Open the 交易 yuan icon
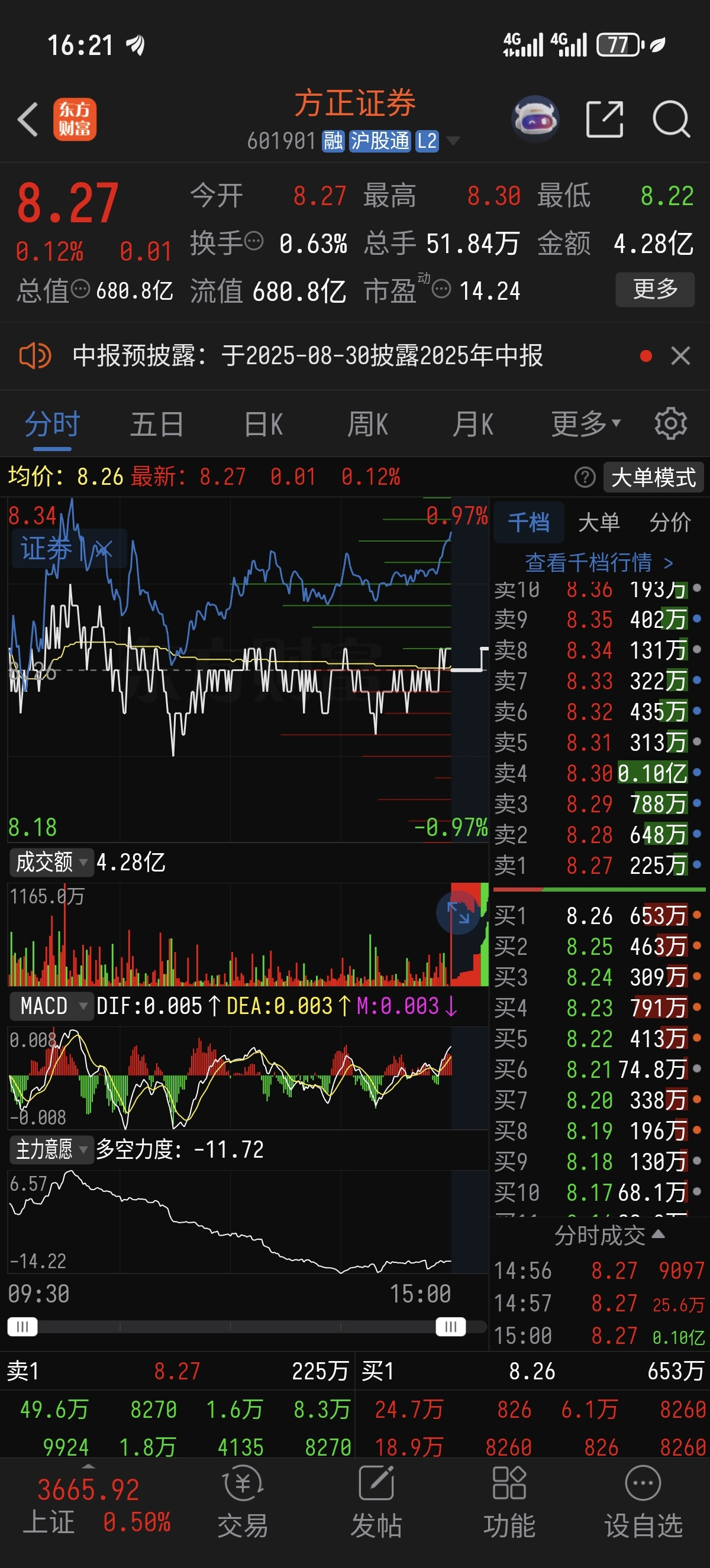 click(243, 1484)
